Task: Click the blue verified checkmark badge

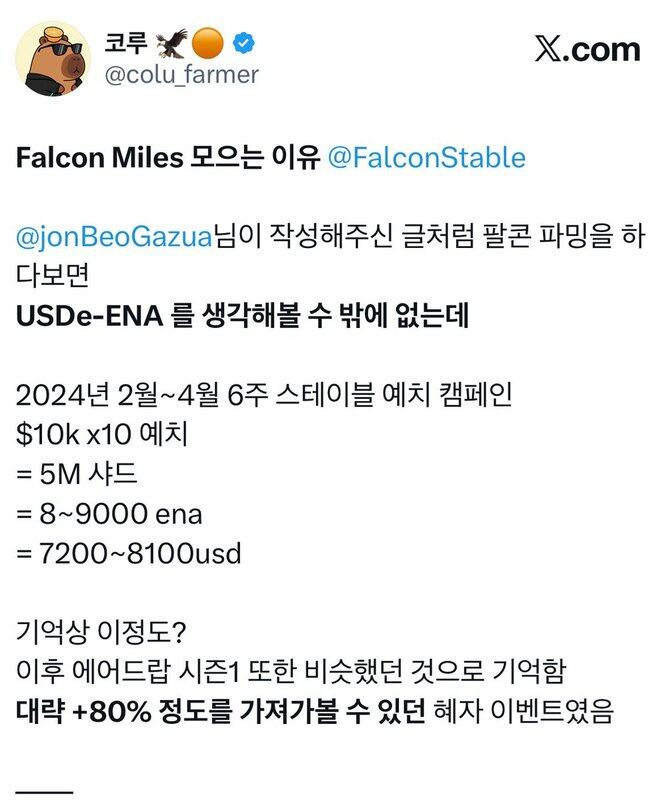Action: [x=244, y=43]
